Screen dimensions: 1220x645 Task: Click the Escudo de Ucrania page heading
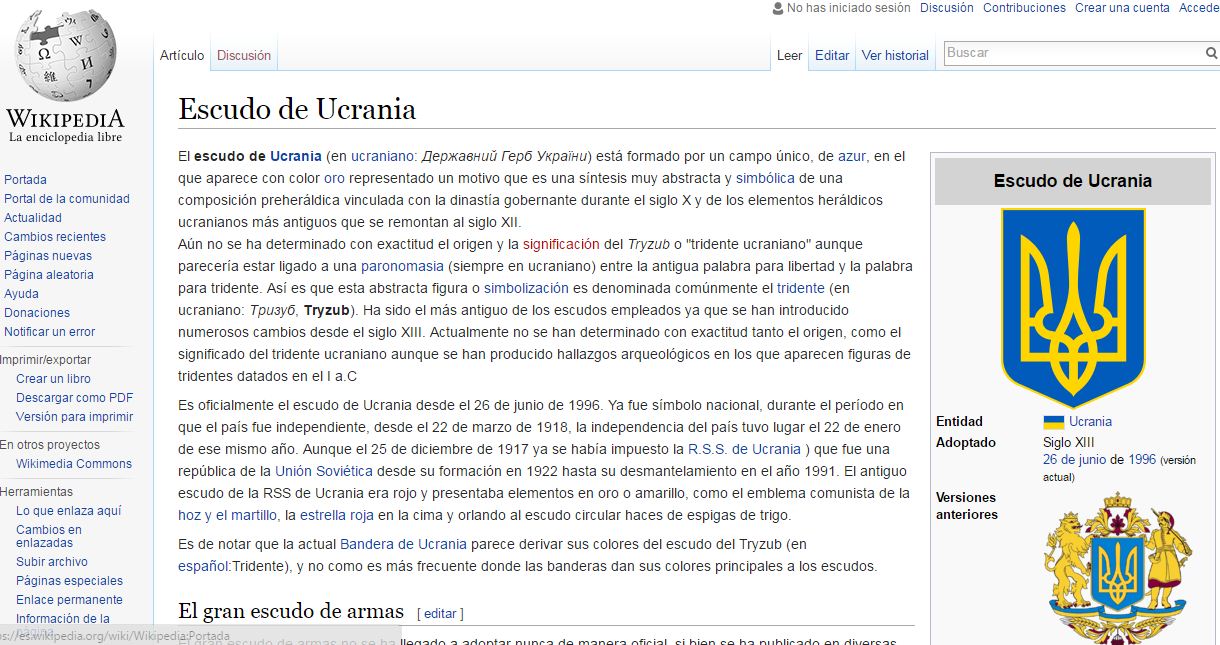297,109
